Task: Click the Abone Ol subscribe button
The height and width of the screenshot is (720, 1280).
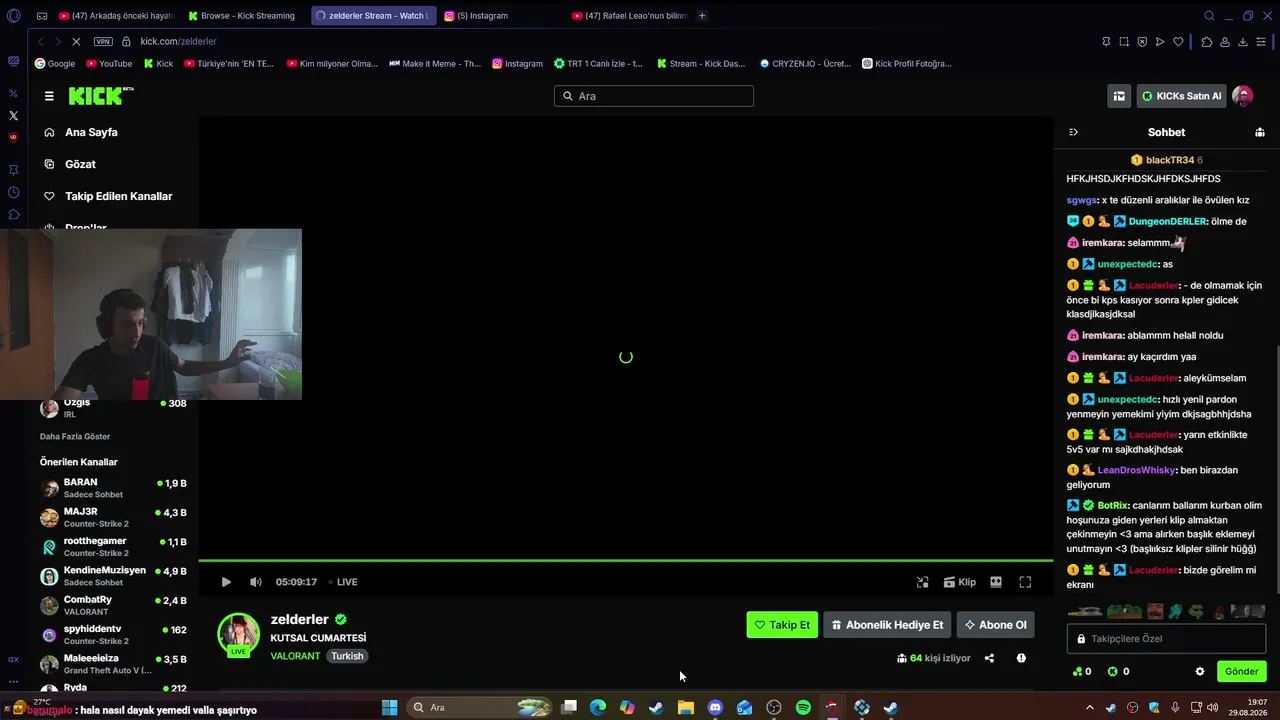Action: click(x=995, y=625)
